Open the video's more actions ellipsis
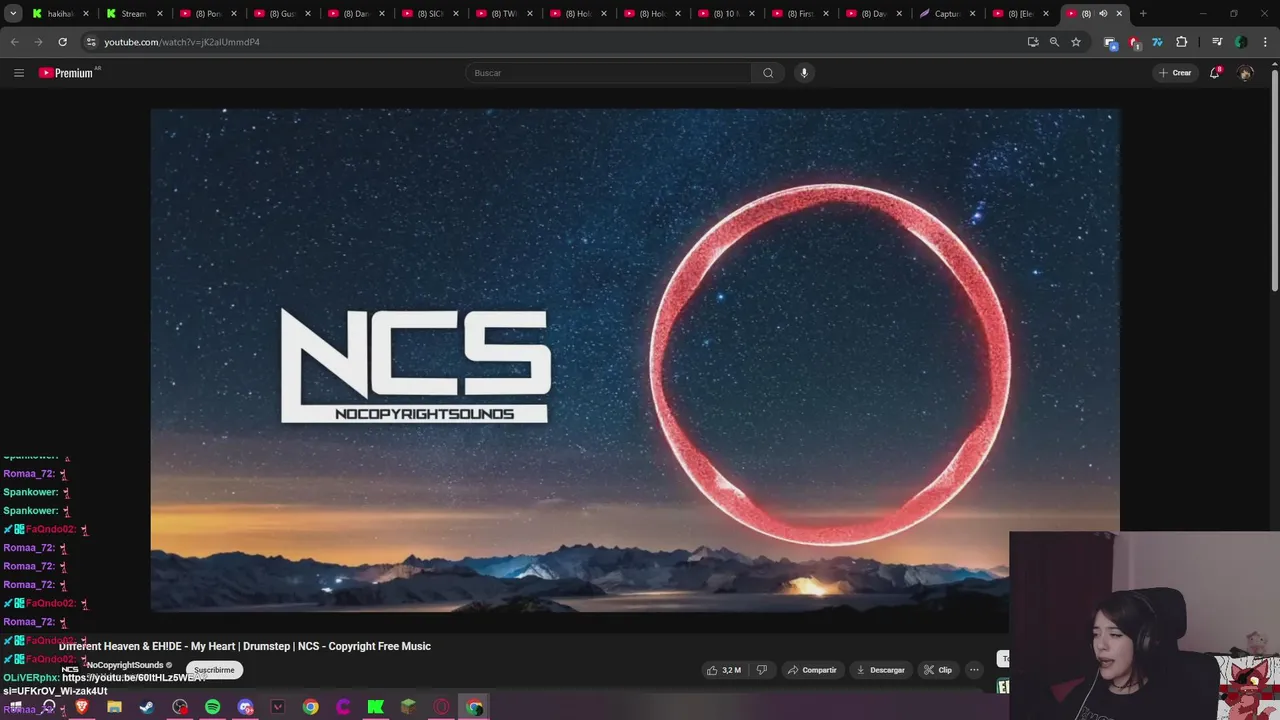This screenshot has height=720, width=1280. pyautogui.click(x=973, y=670)
